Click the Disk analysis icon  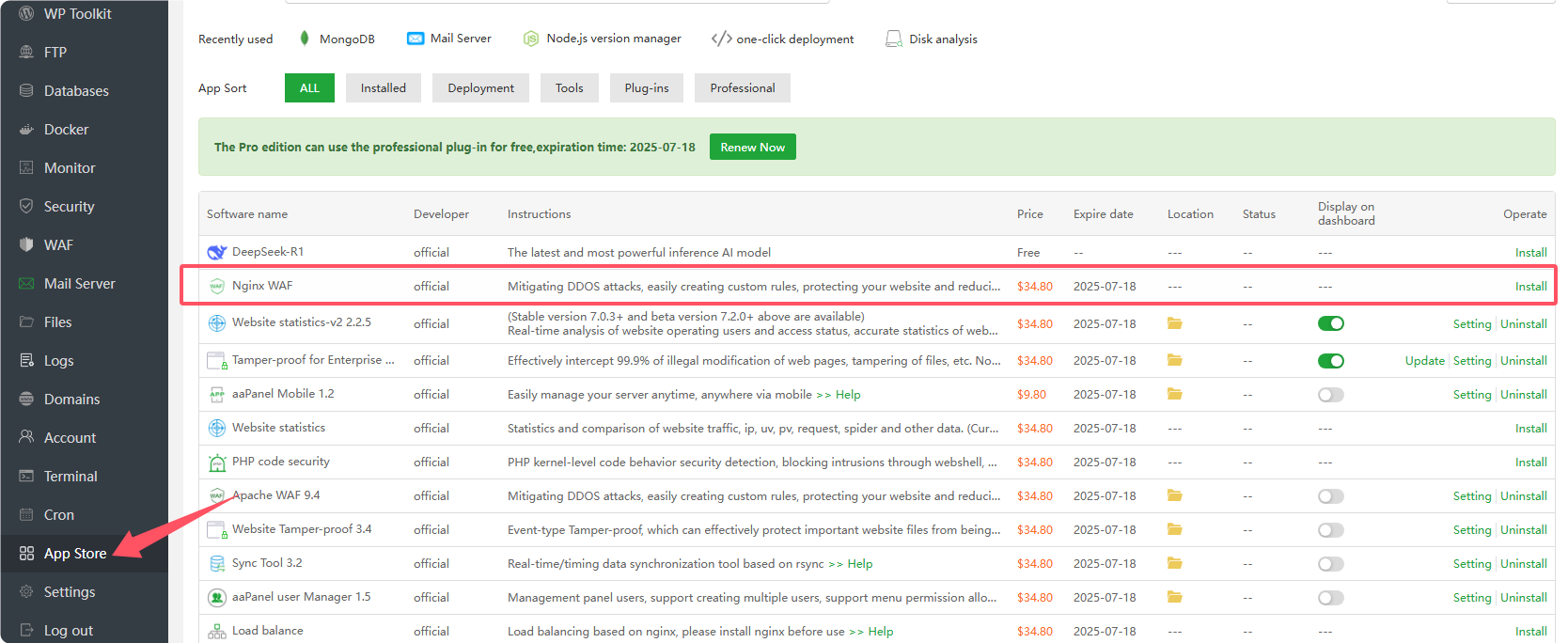pyautogui.click(x=893, y=39)
